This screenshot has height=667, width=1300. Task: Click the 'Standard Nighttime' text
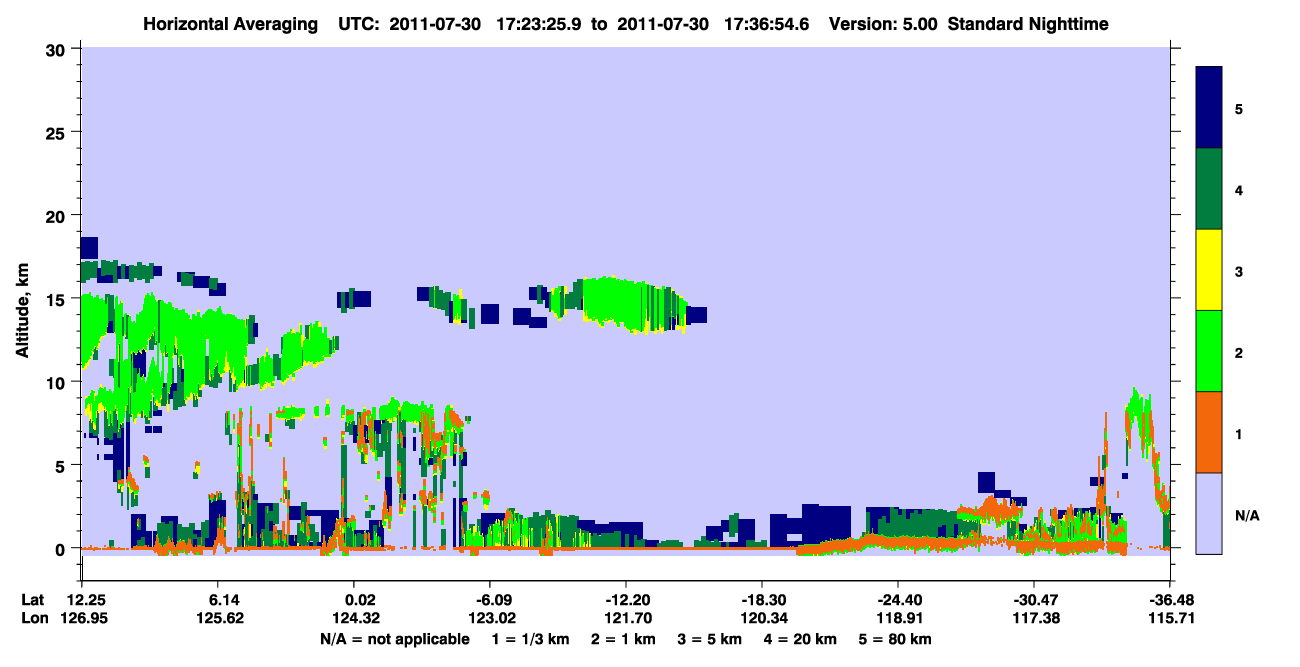click(x=1029, y=23)
